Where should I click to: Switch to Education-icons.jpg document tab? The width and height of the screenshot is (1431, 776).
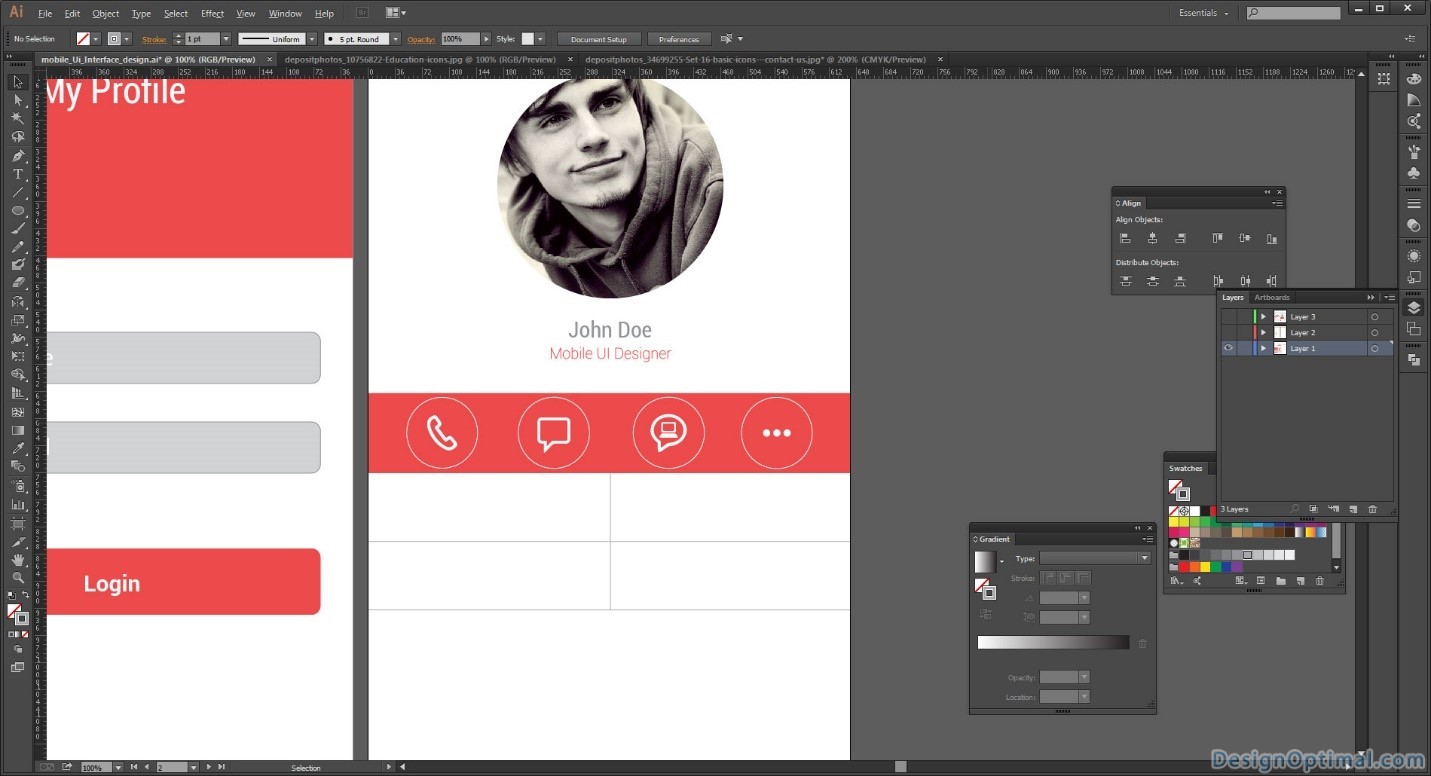coord(420,59)
